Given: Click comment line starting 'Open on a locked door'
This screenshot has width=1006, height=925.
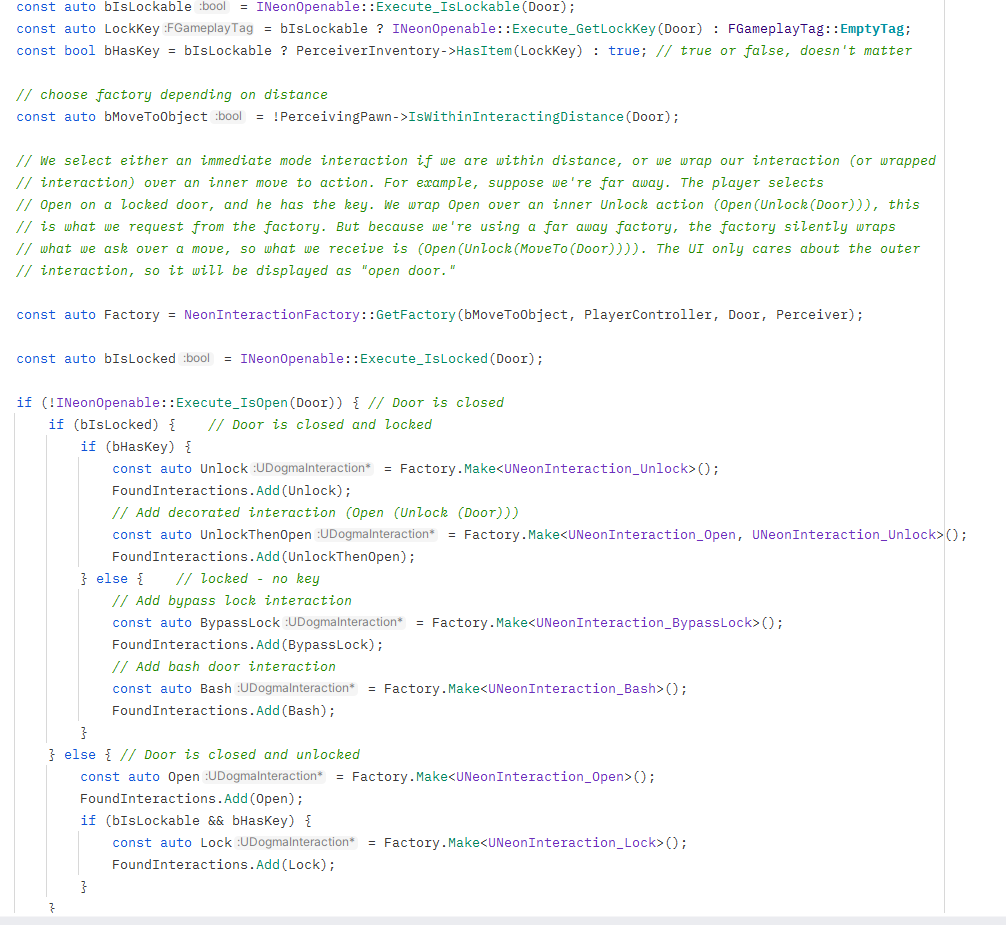Looking at the screenshot, I should [x=468, y=205].
